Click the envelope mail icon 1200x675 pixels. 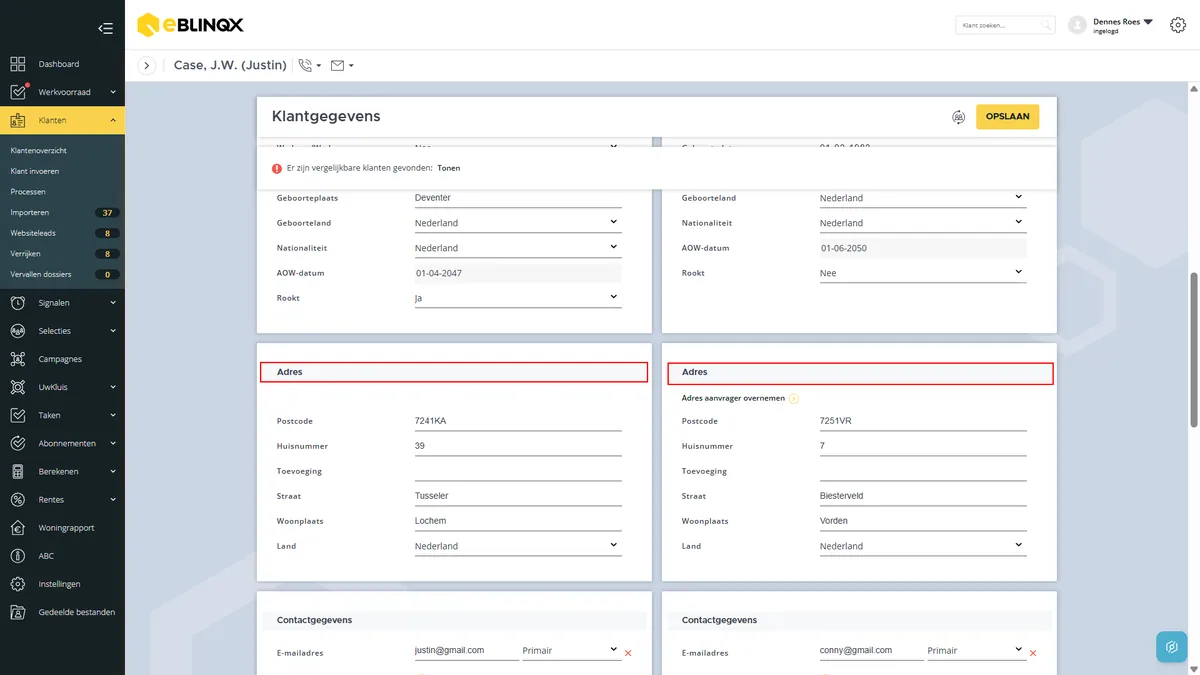337,65
